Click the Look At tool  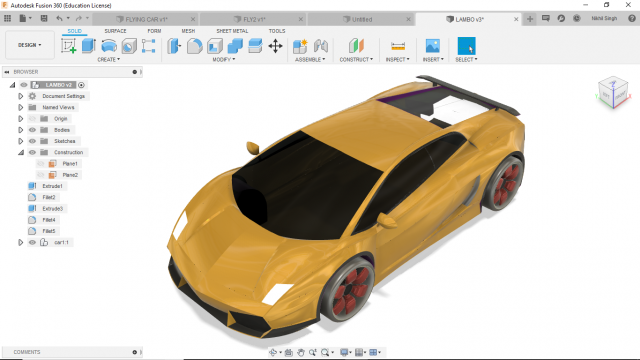289,352
